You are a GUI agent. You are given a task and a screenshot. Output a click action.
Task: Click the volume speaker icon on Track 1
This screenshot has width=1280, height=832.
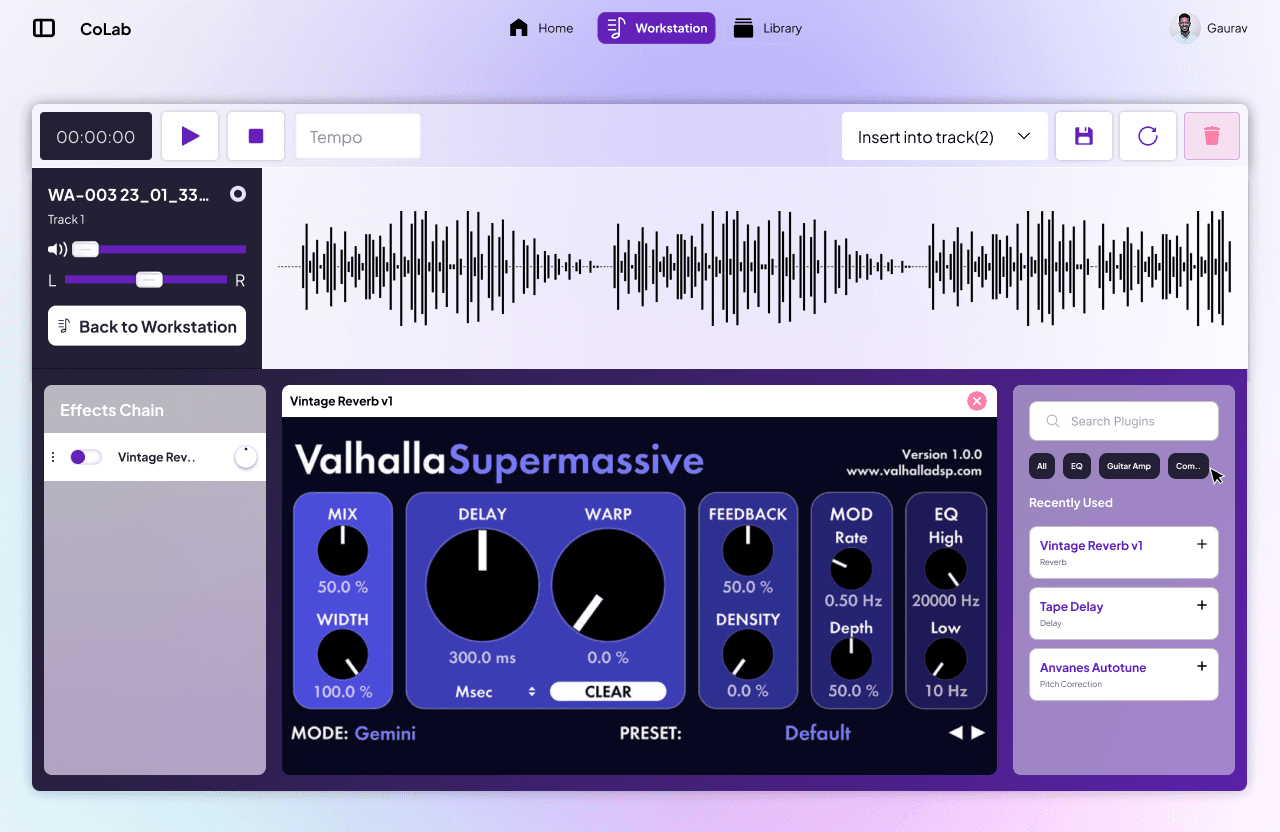pos(57,249)
